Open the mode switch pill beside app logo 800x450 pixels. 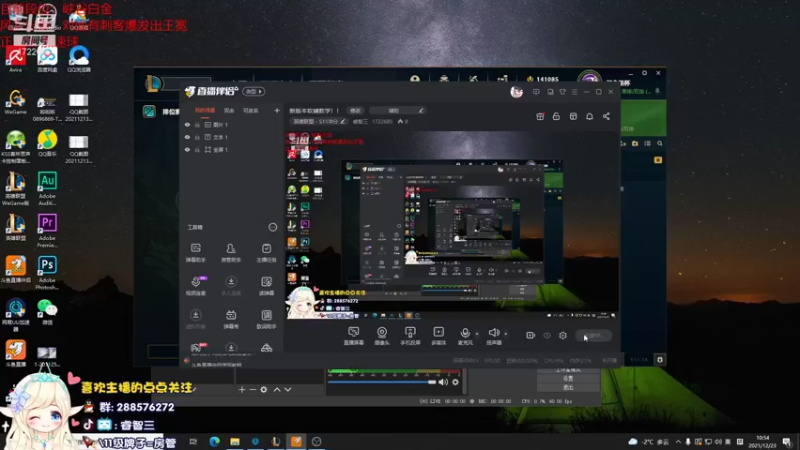tap(254, 91)
